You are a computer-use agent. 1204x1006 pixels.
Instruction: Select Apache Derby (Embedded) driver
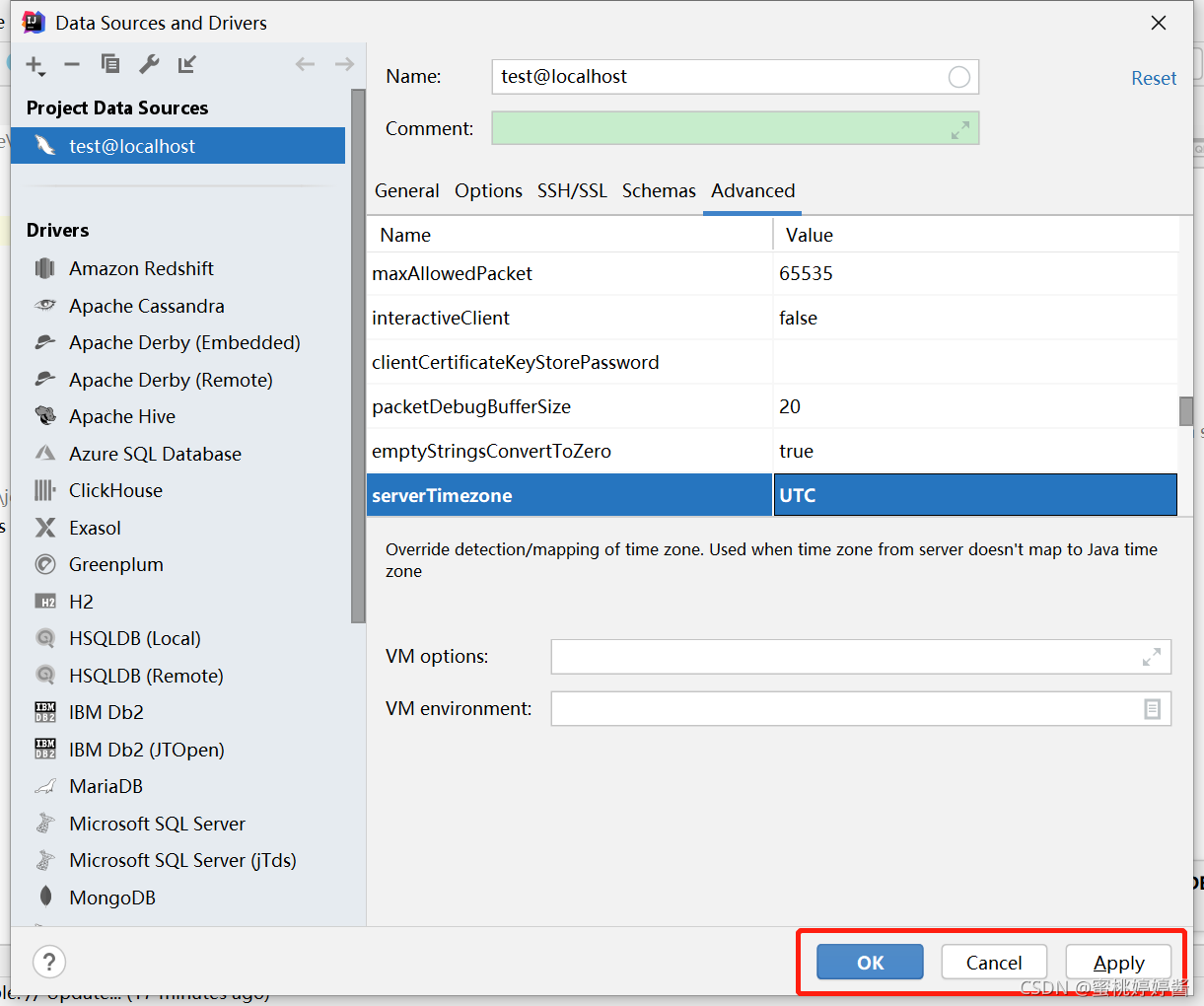click(x=184, y=342)
